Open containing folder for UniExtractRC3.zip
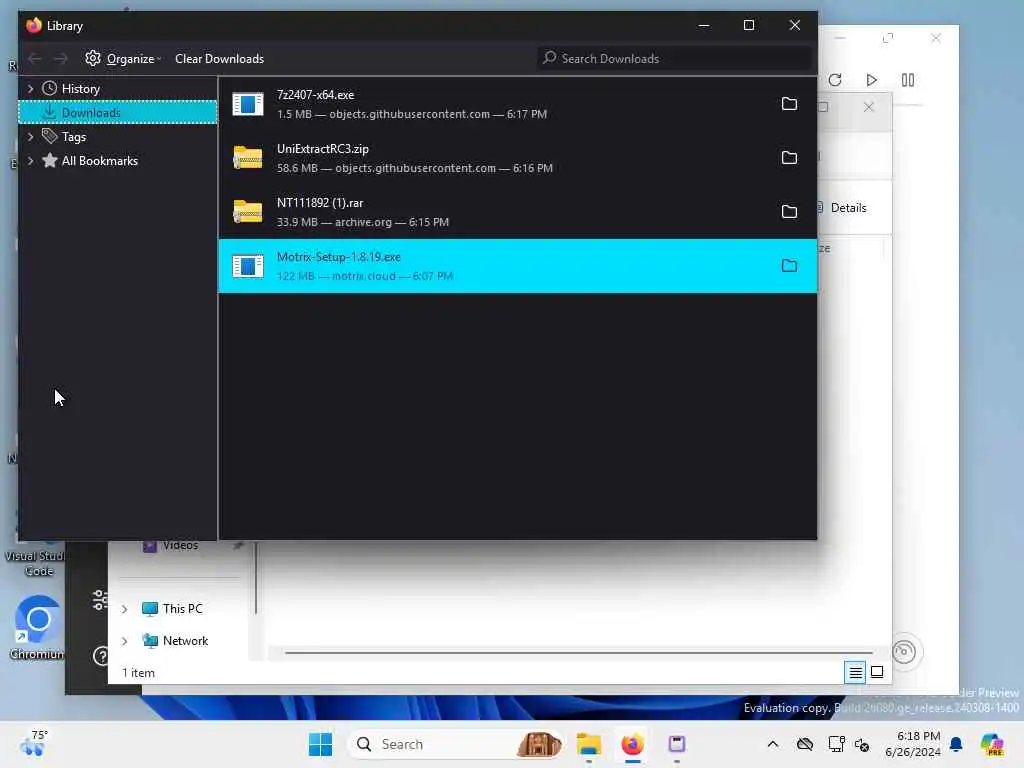 click(x=789, y=158)
